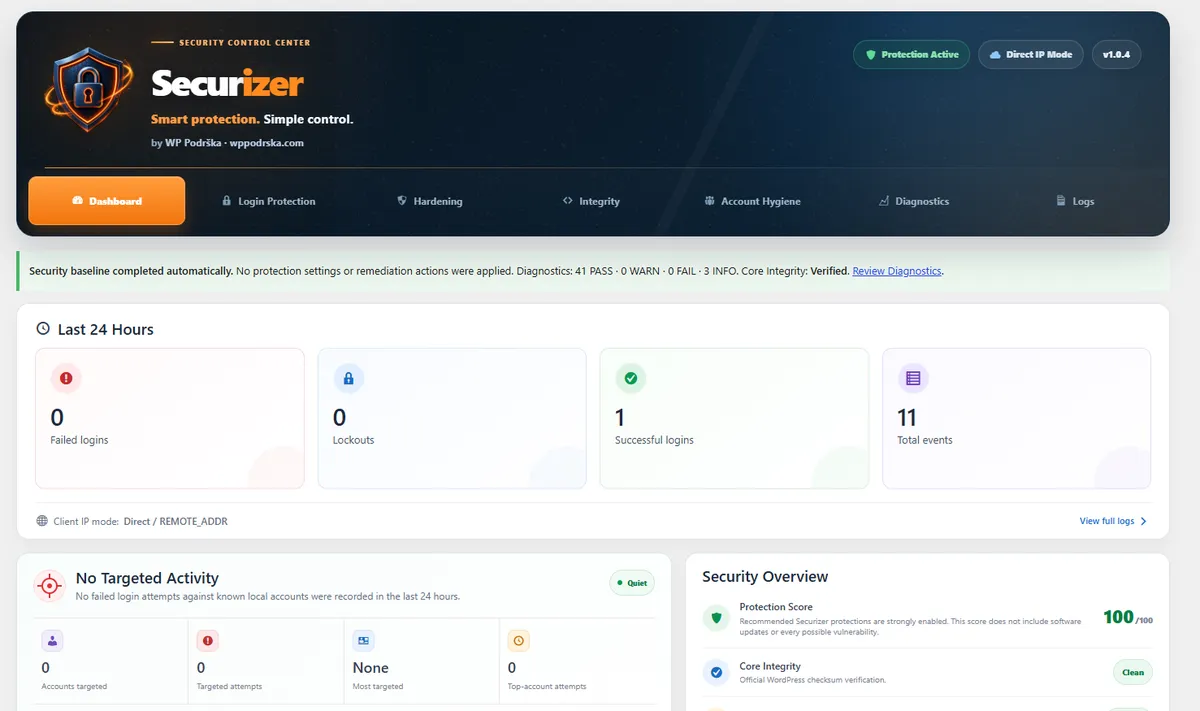The height and width of the screenshot is (711, 1200).
Task: Open the Dashboard tab
Action: pos(107,201)
